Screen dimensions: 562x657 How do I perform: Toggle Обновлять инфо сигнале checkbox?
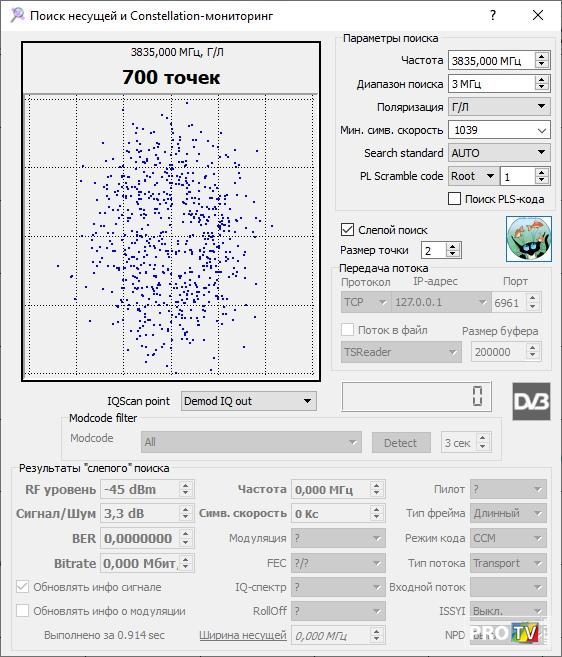point(22,587)
